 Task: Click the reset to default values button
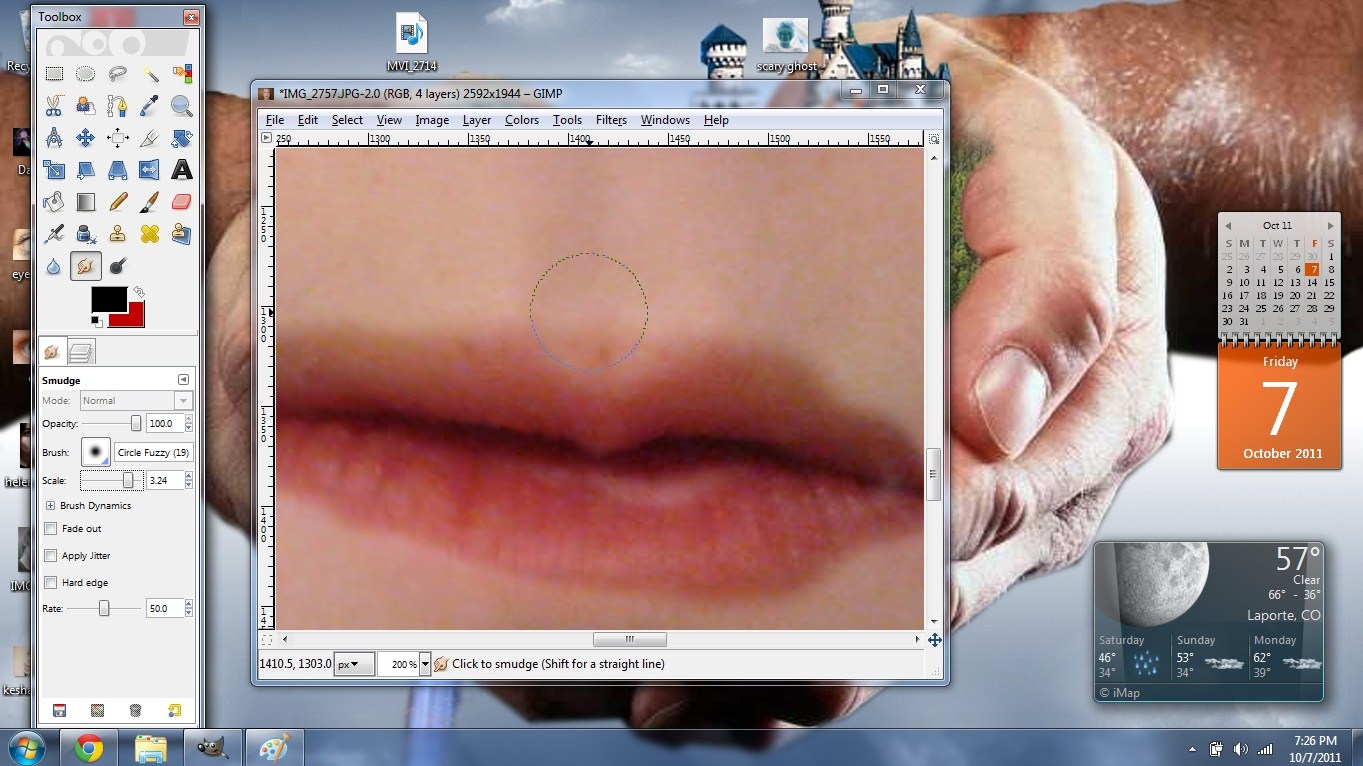click(x=175, y=711)
